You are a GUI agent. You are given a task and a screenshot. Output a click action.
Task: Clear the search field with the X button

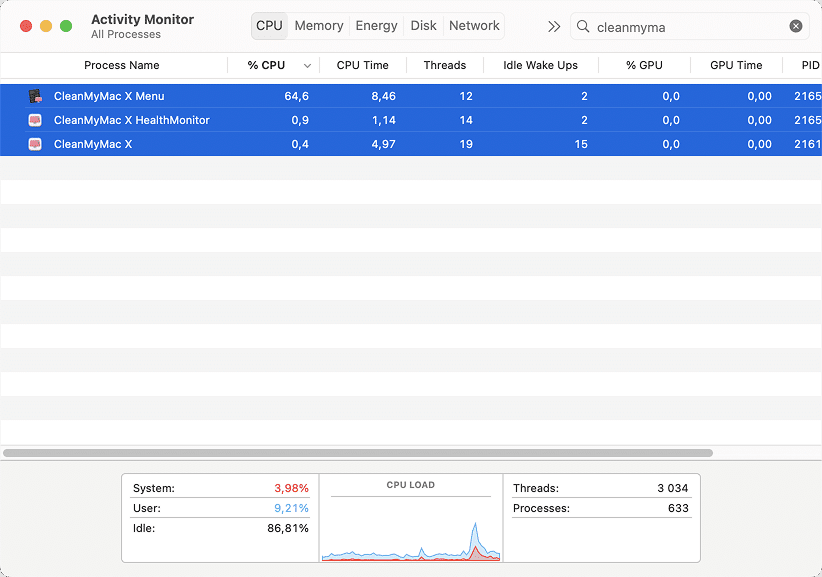(x=796, y=26)
